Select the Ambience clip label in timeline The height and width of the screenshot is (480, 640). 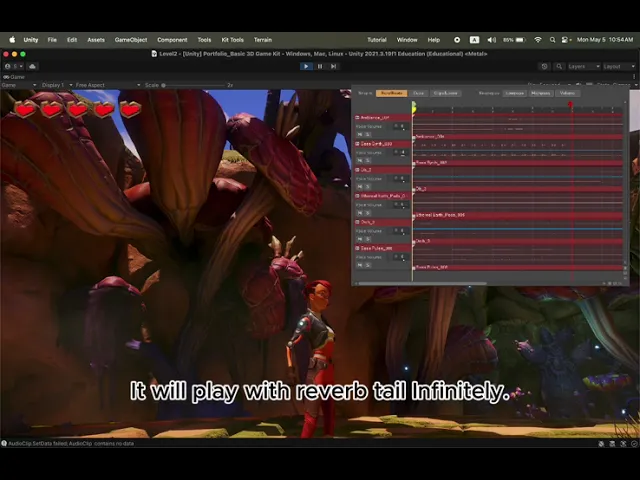click(x=430, y=137)
